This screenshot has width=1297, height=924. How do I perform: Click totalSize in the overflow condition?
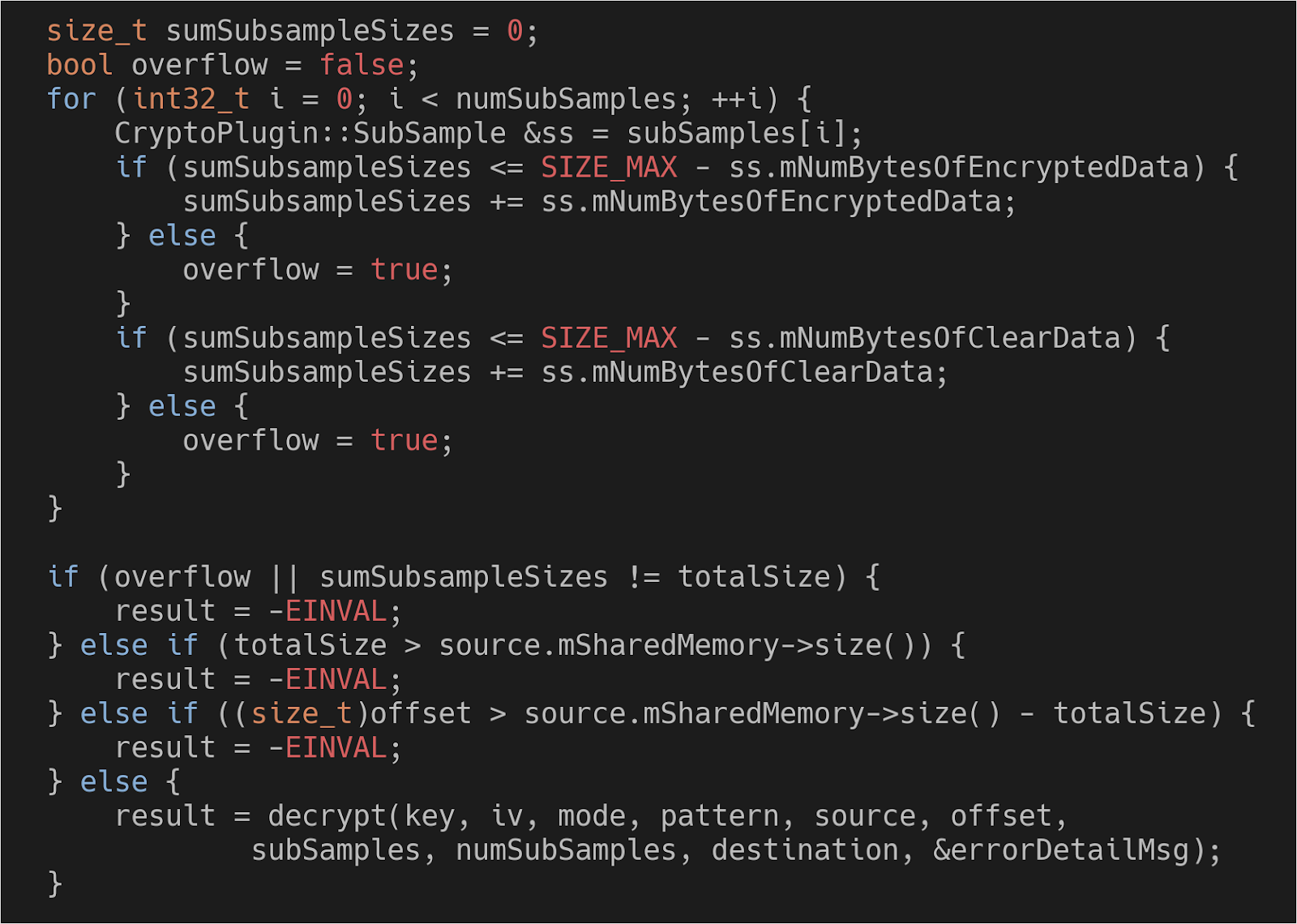click(x=754, y=577)
